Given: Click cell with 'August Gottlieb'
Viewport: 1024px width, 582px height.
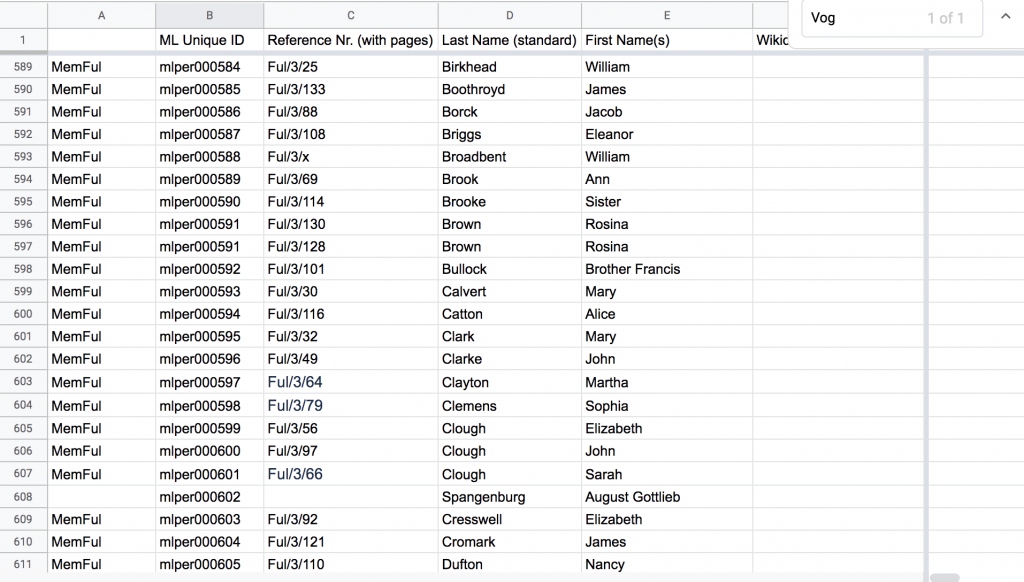Looking at the screenshot, I should click(x=634, y=497).
